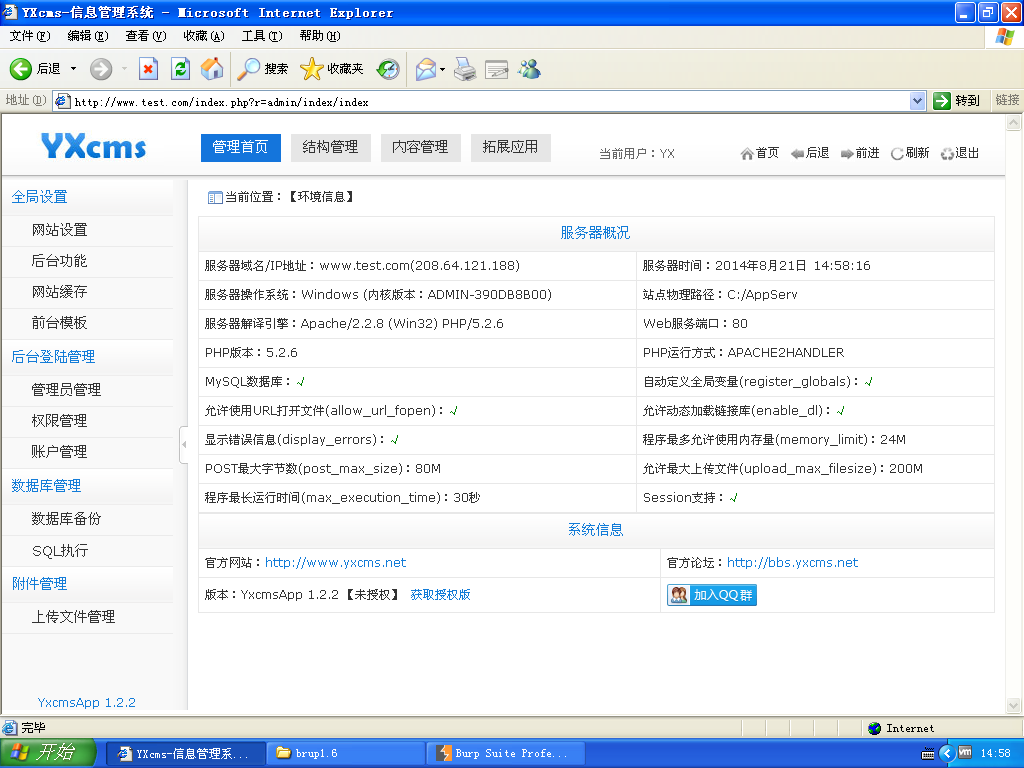Switch to the 内容管理 tab
The height and width of the screenshot is (768, 1024).
point(421,148)
